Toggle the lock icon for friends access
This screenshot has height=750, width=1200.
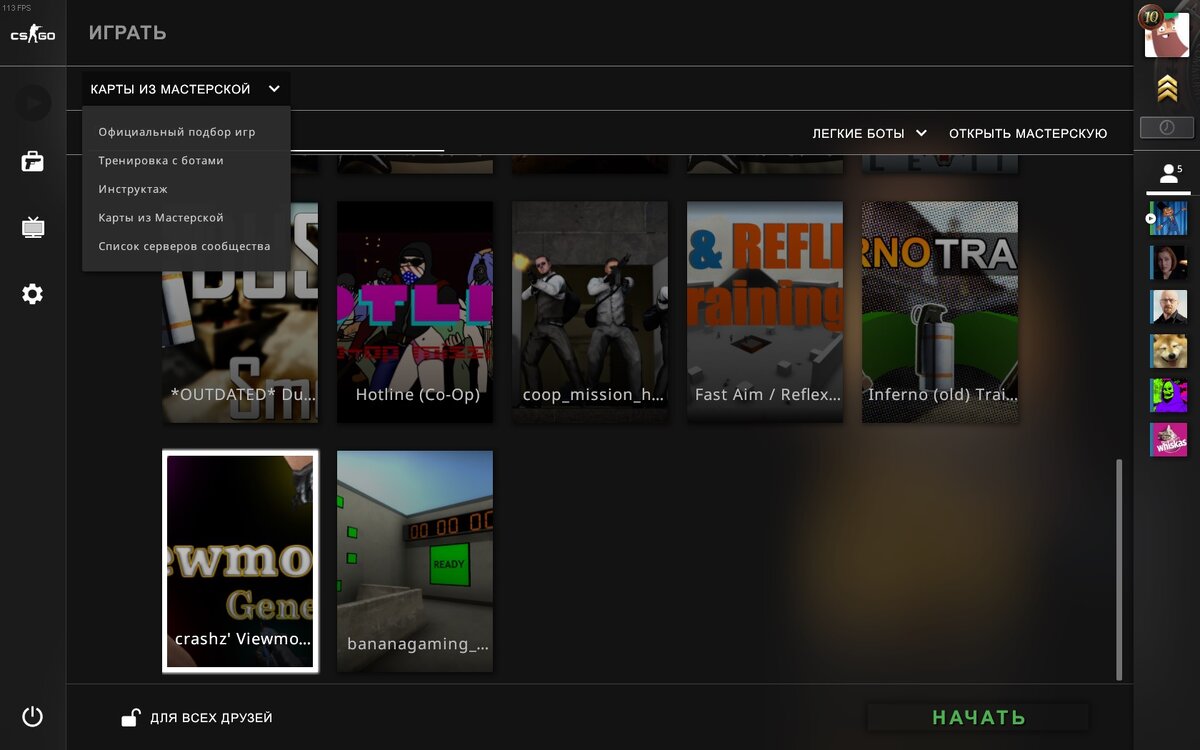130,716
